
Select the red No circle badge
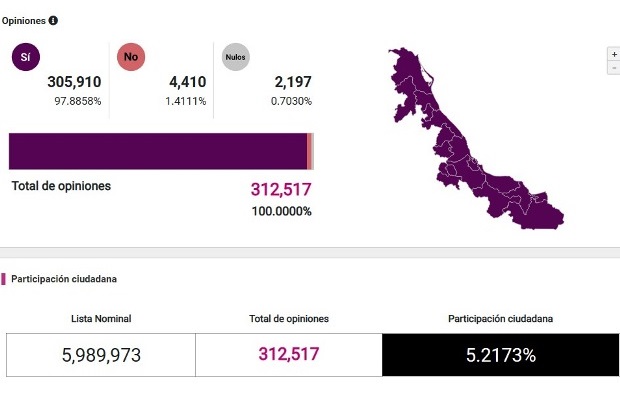point(131,58)
